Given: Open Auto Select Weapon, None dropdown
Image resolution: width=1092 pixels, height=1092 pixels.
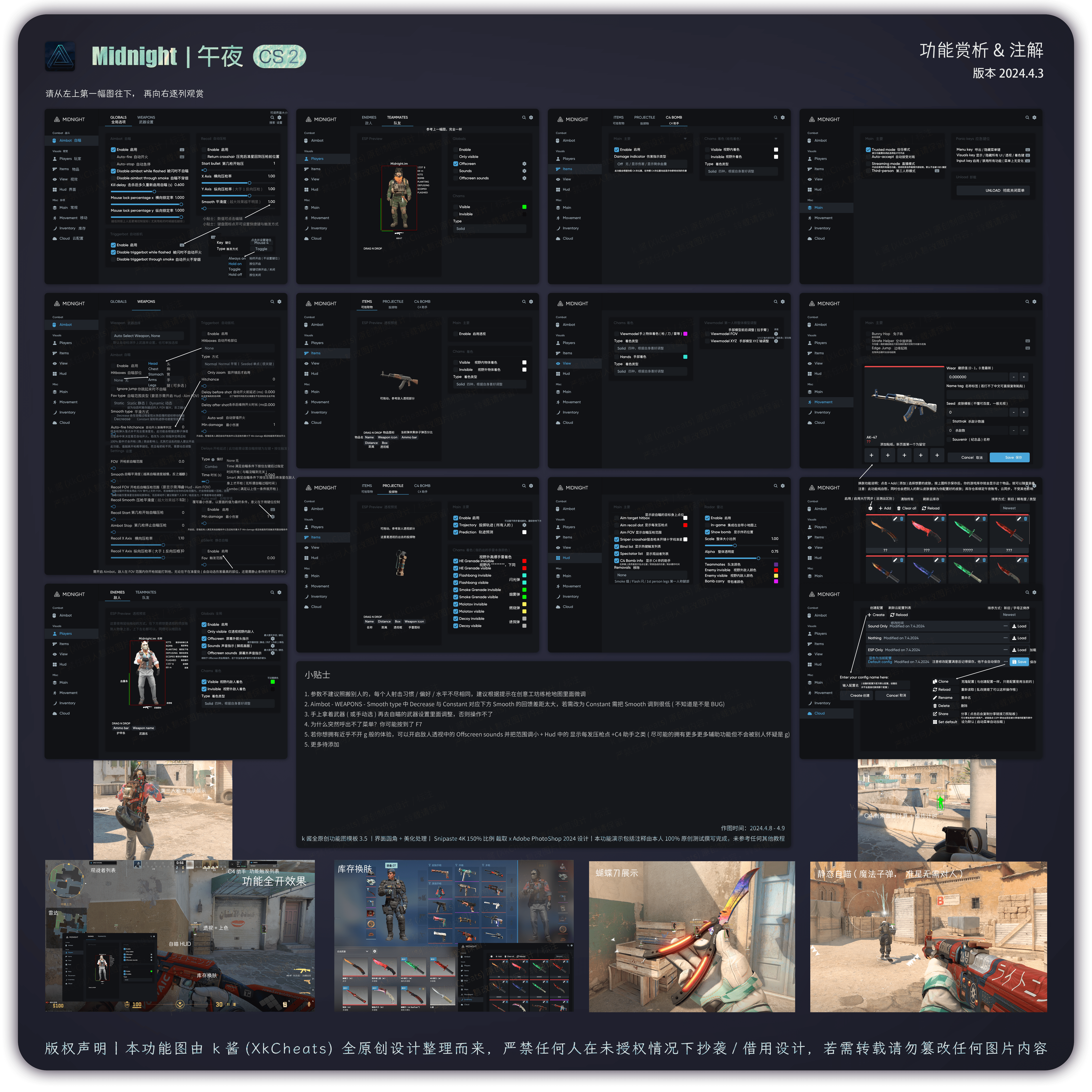Looking at the screenshot, I should 147,336.
